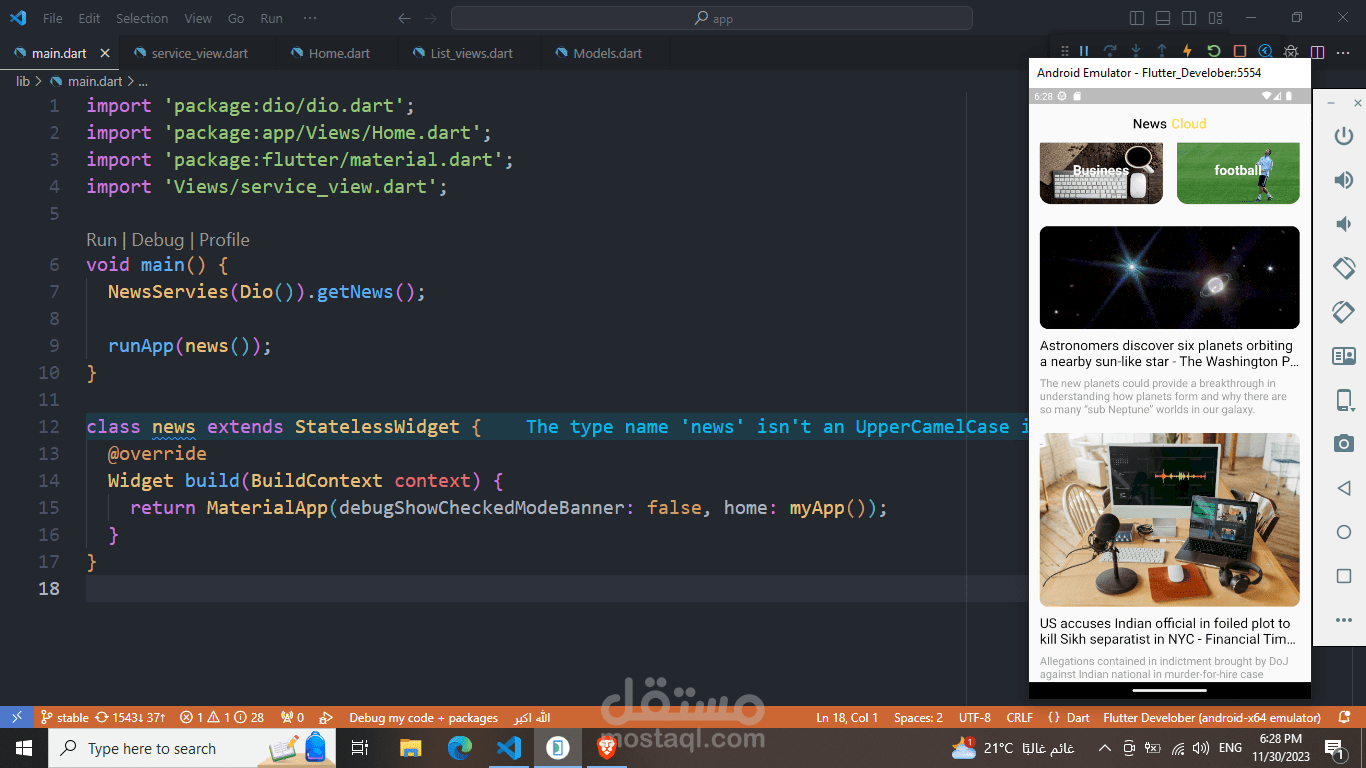Viewport: 1366px width, 768px height.
Task: Go back using emulator back triangle
Action: coord(1344,488)
